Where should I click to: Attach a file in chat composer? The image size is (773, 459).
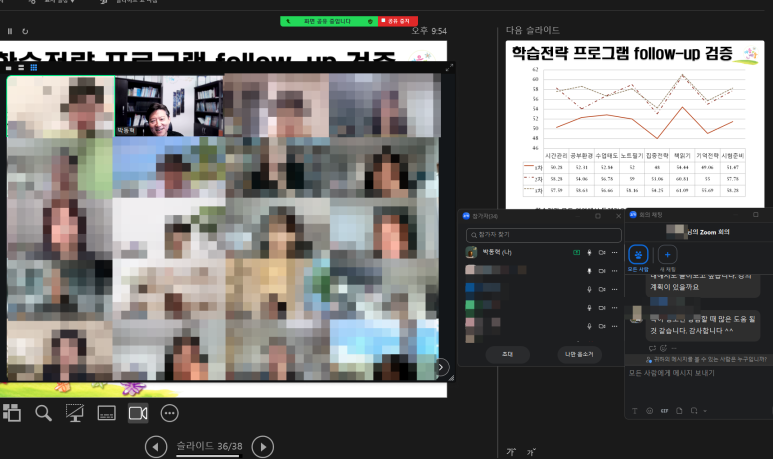[x=679, y=411]
